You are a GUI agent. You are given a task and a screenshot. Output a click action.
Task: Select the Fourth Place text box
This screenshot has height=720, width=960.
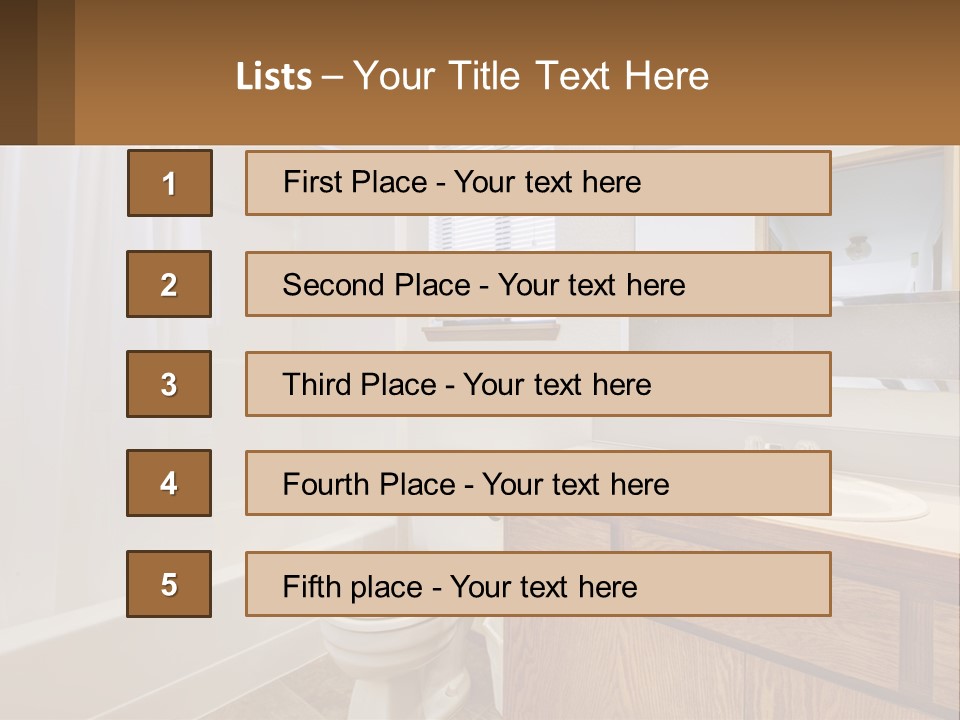[538, 484]
